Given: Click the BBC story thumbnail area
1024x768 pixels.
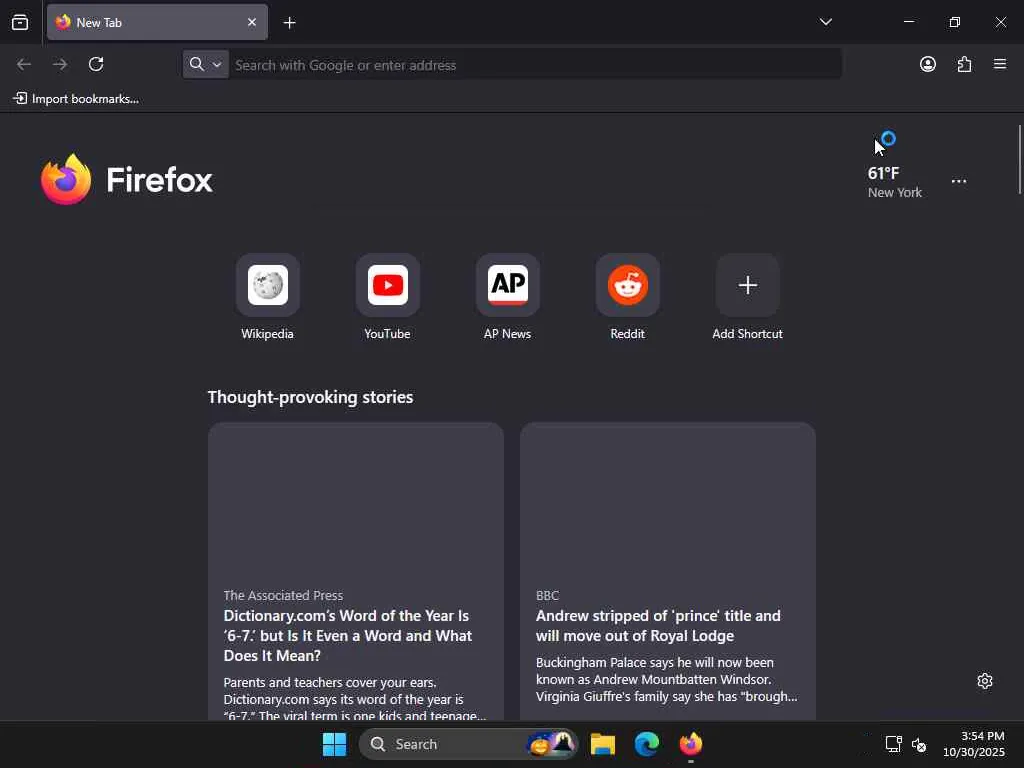Looking at the screenshot, I should pyautogui.click(x=667, y=500).
